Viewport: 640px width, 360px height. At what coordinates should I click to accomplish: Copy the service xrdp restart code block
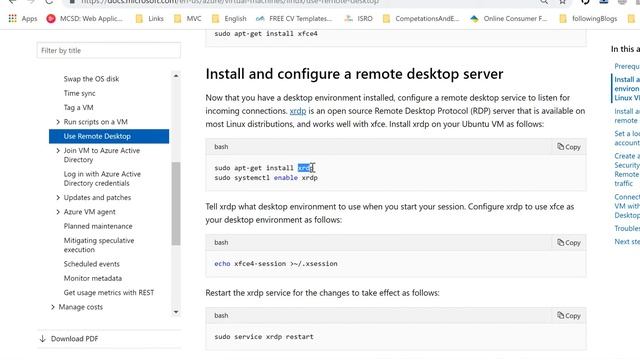pos(569,316)
